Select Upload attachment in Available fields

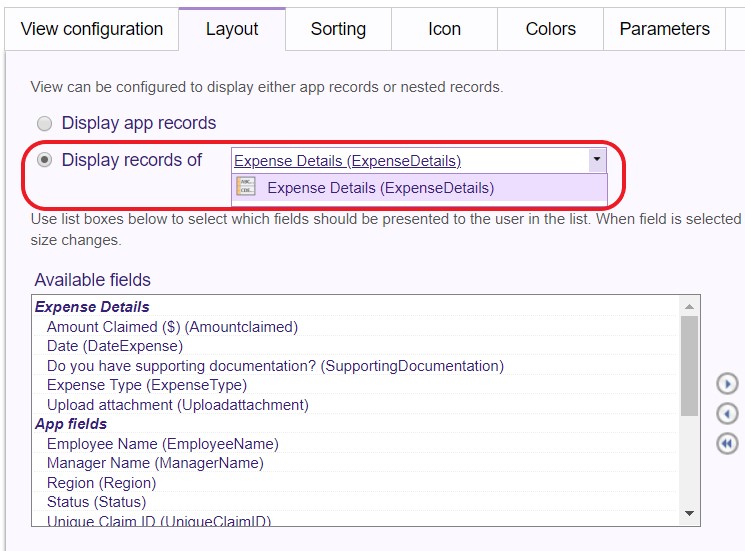click(177, 405)
